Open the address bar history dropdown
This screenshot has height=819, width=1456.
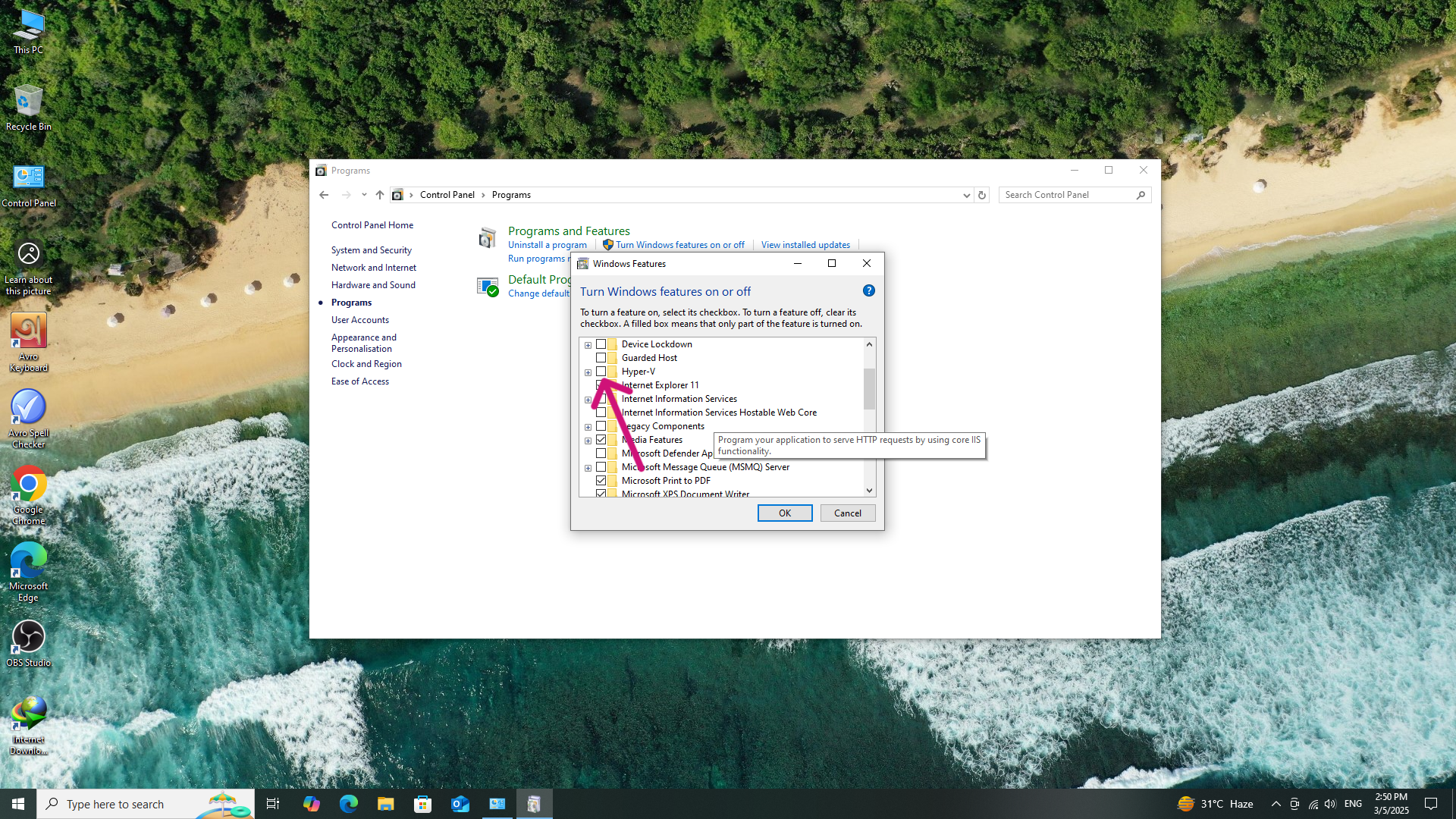click(966, 195)
